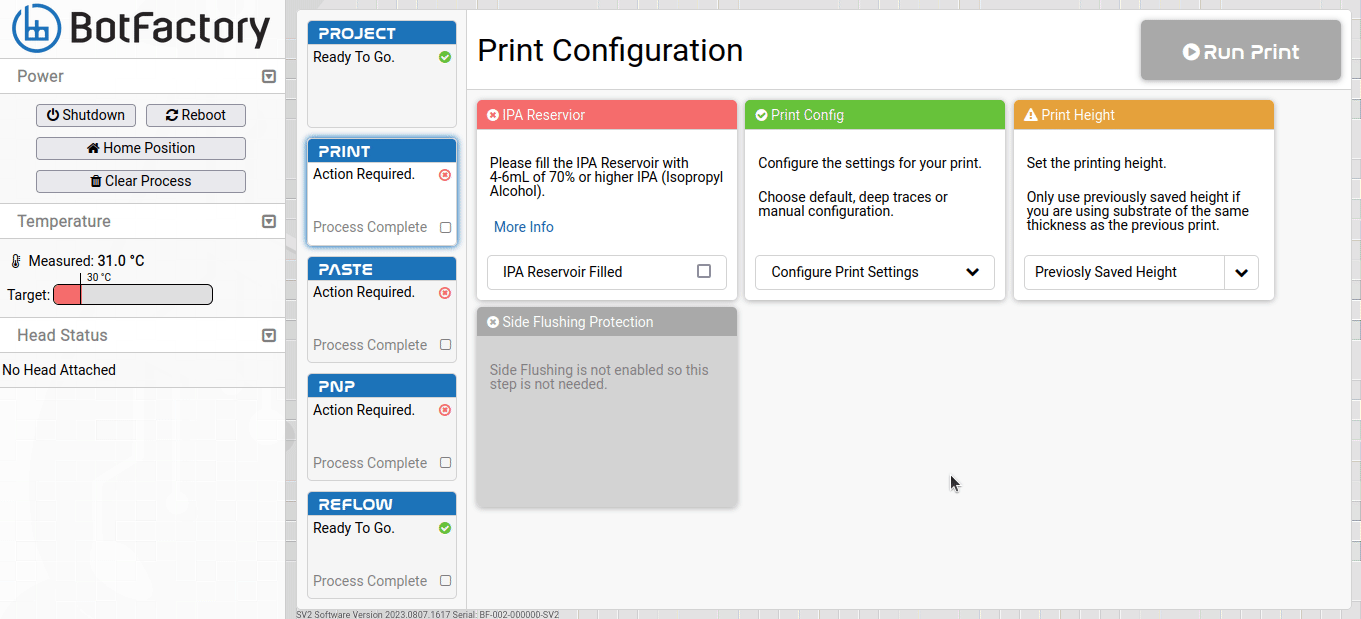1361x619 pixels.
Task: Collapse the Power panel section
Action: coord(268,76)
